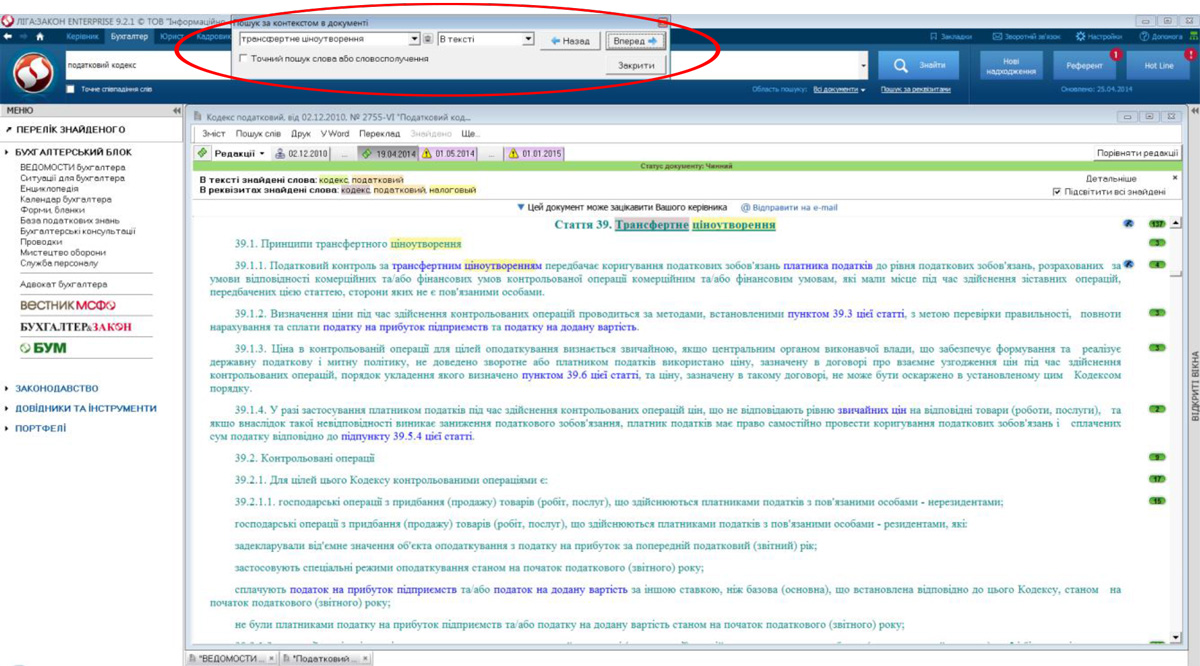Open the context search text dropdown arrow

(414, 40)
